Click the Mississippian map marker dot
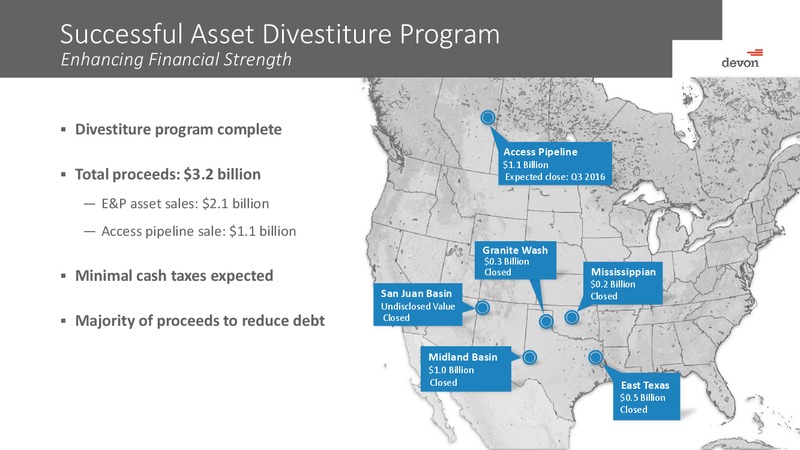This screenshot has height=450, width=800. [x=571, y=317]
